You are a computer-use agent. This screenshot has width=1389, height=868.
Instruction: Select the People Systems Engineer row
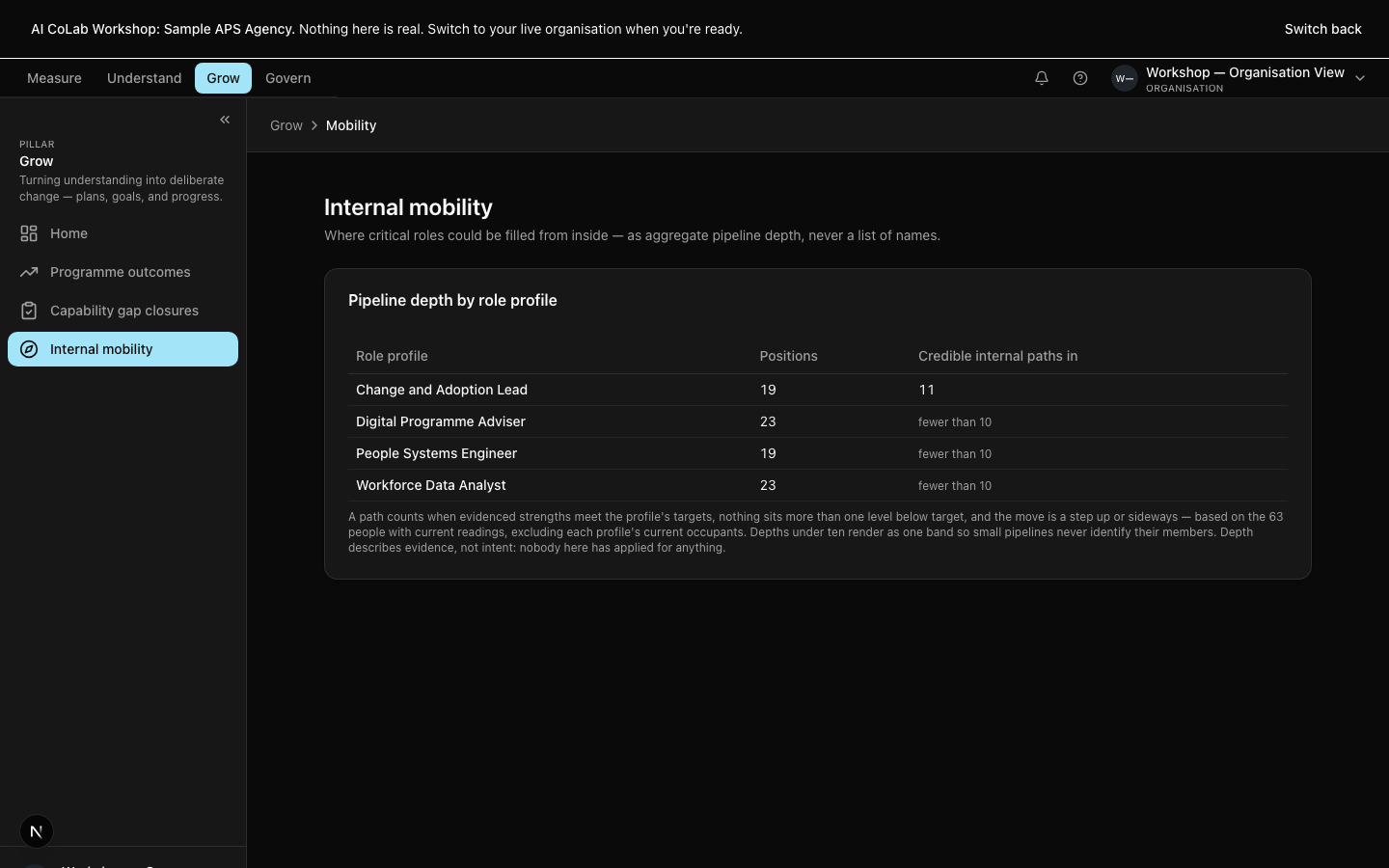coord(818,453)
